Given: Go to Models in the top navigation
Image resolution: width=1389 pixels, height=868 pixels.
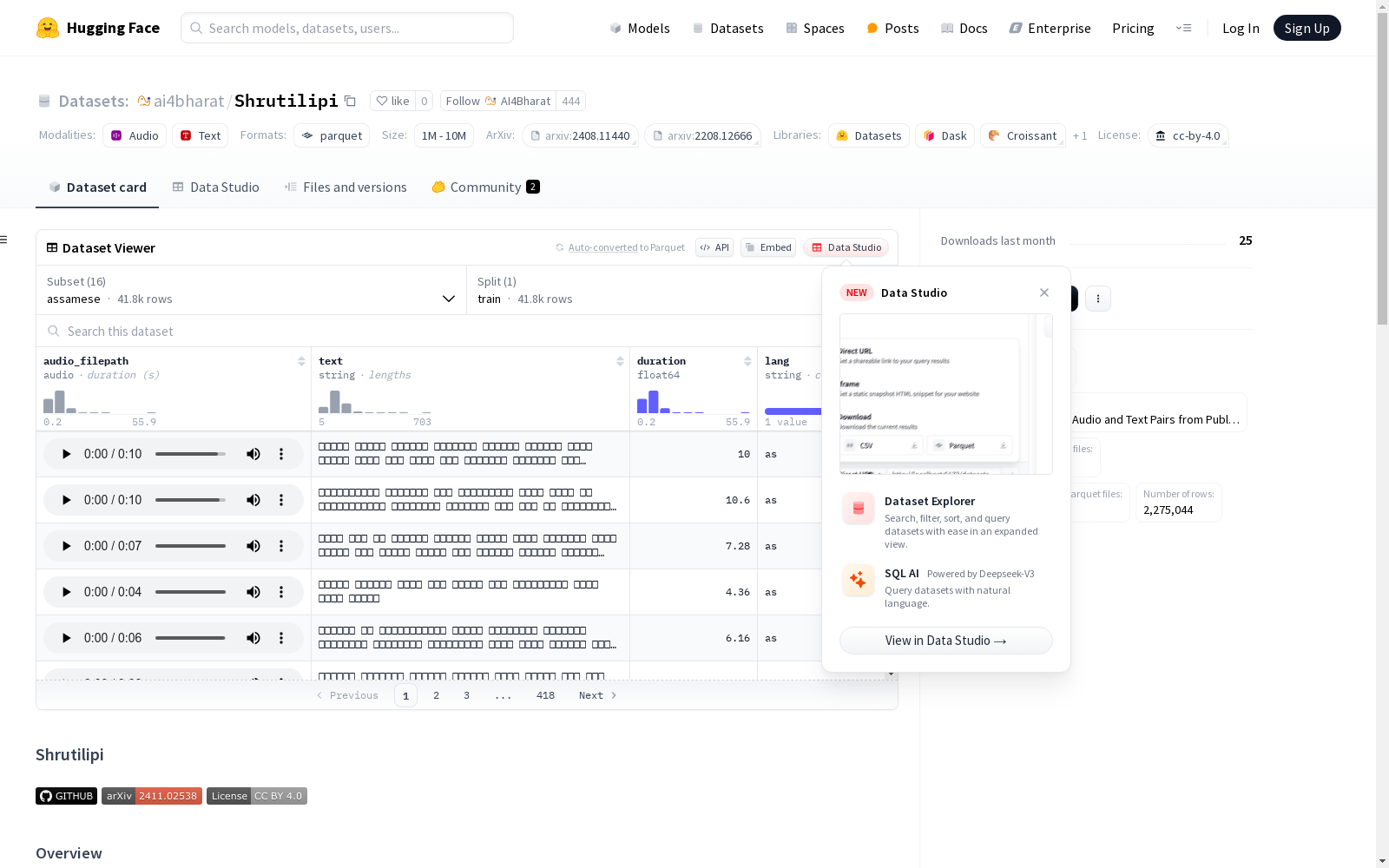Looking at the screenshot, I should (640, 28).
